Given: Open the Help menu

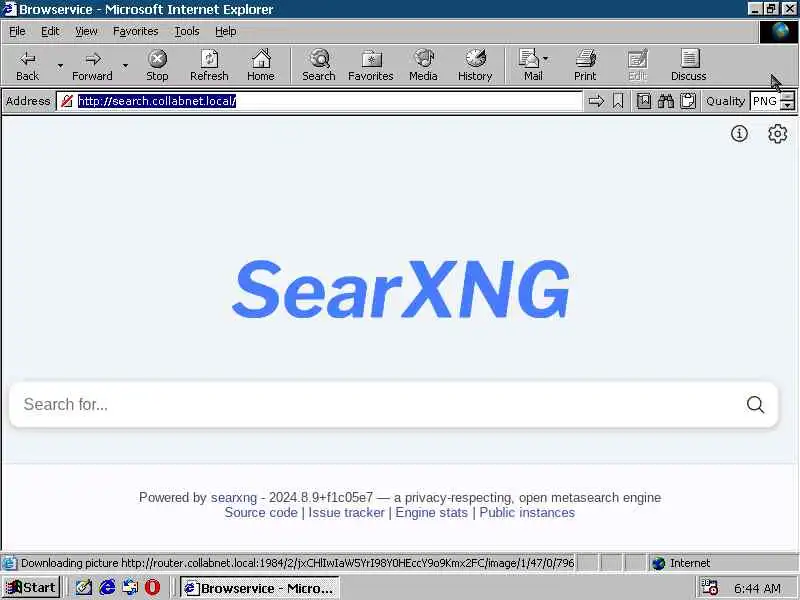Looking at the screenshot, I should 226,32.
